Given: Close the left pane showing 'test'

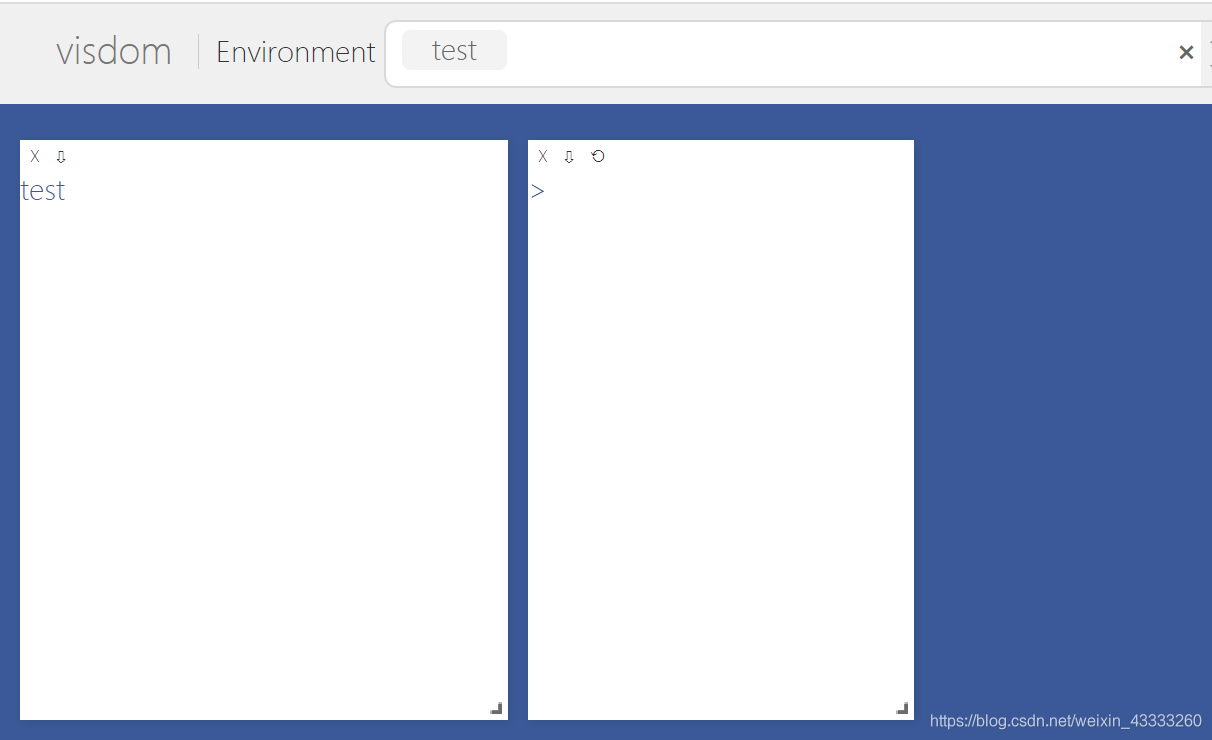Looking at the screenshot, I should tap(35, 156).
